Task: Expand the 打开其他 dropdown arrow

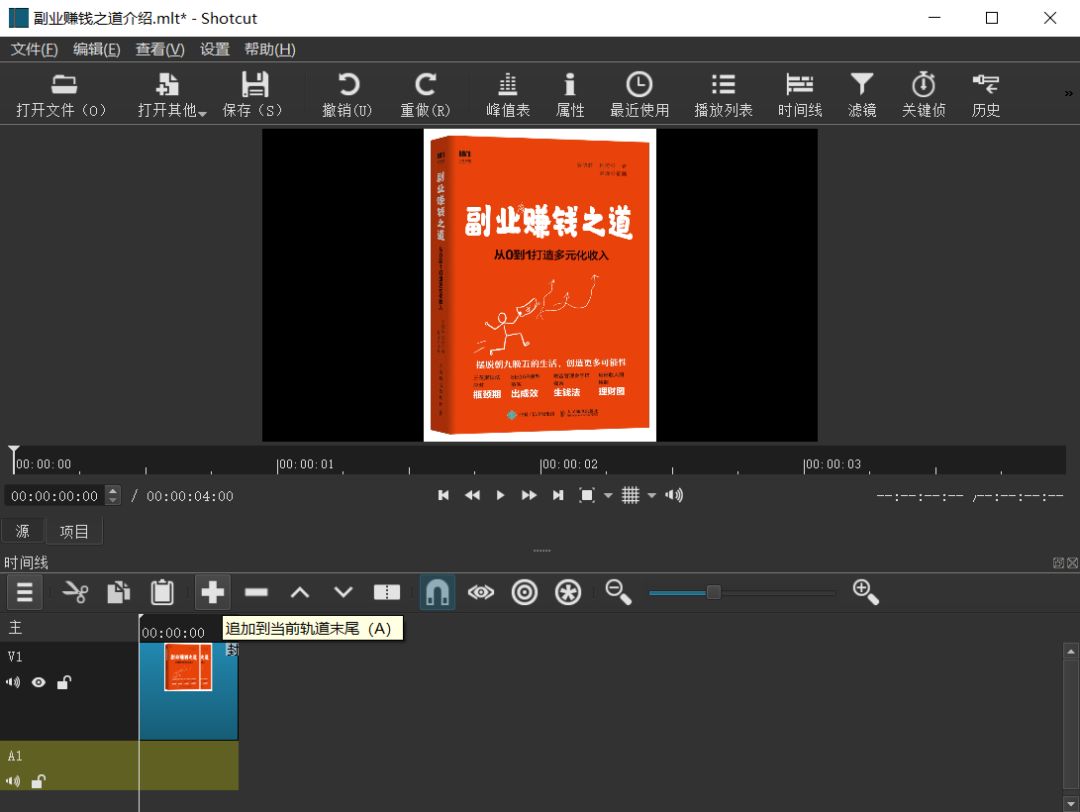Action: 202,113
